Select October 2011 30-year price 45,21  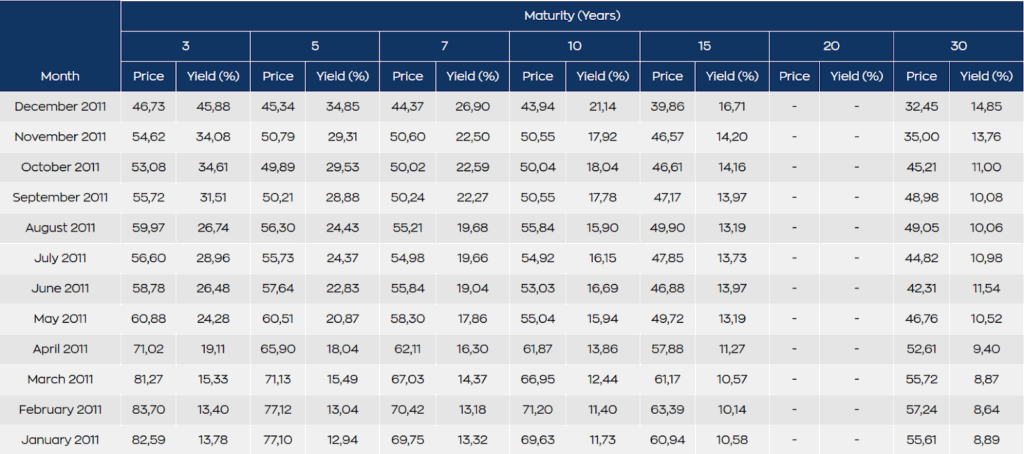[x=923, y=167]
